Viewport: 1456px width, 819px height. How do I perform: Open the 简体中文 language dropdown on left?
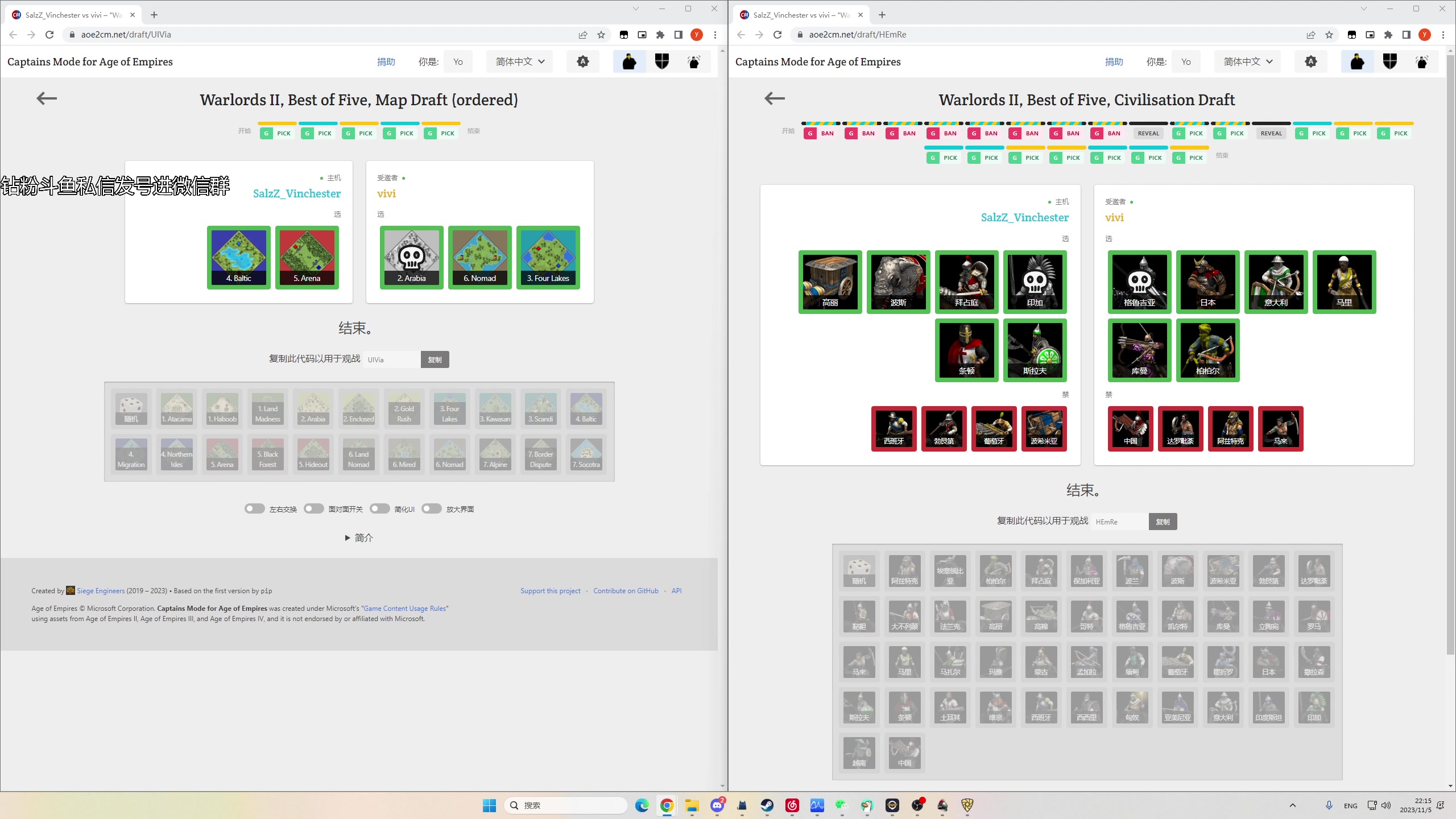520,61
